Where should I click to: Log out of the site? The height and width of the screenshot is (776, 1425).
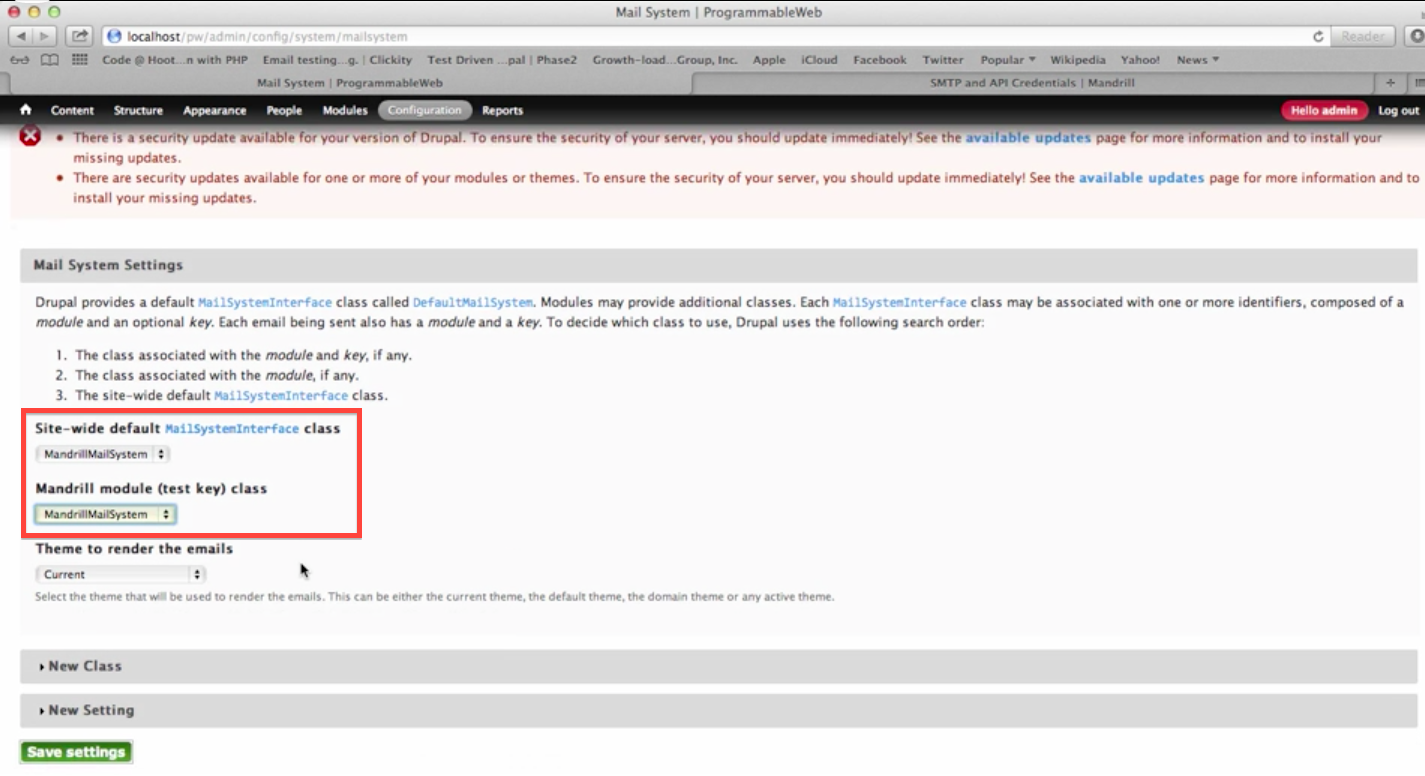pyautogui.click(x=1398, y=110)
